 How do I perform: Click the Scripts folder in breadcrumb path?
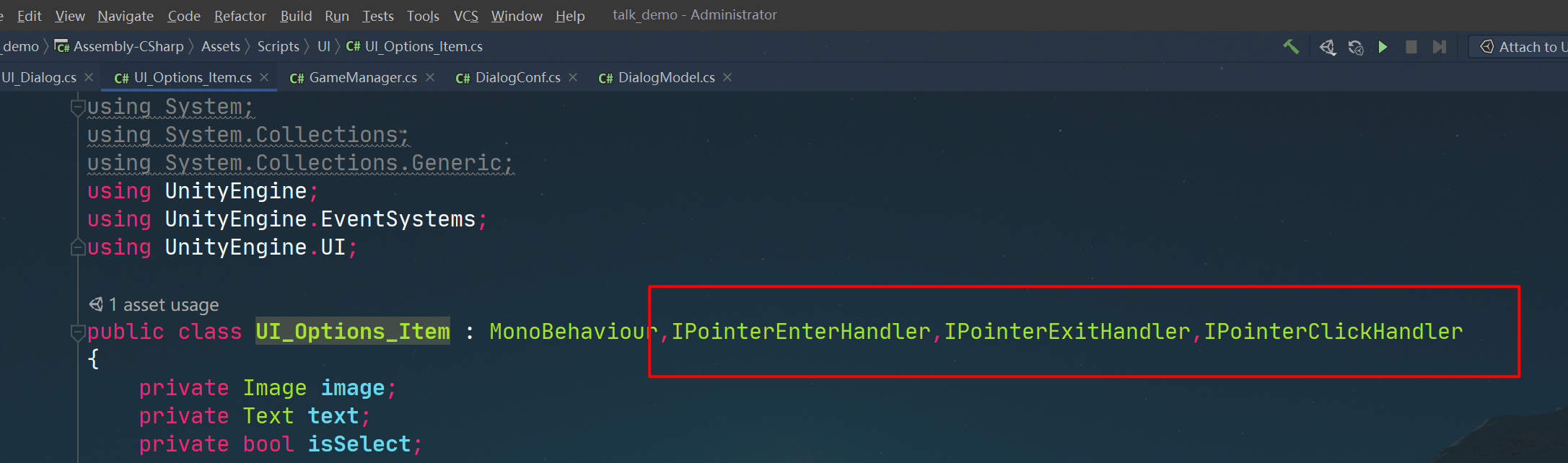tap(278, 47)
